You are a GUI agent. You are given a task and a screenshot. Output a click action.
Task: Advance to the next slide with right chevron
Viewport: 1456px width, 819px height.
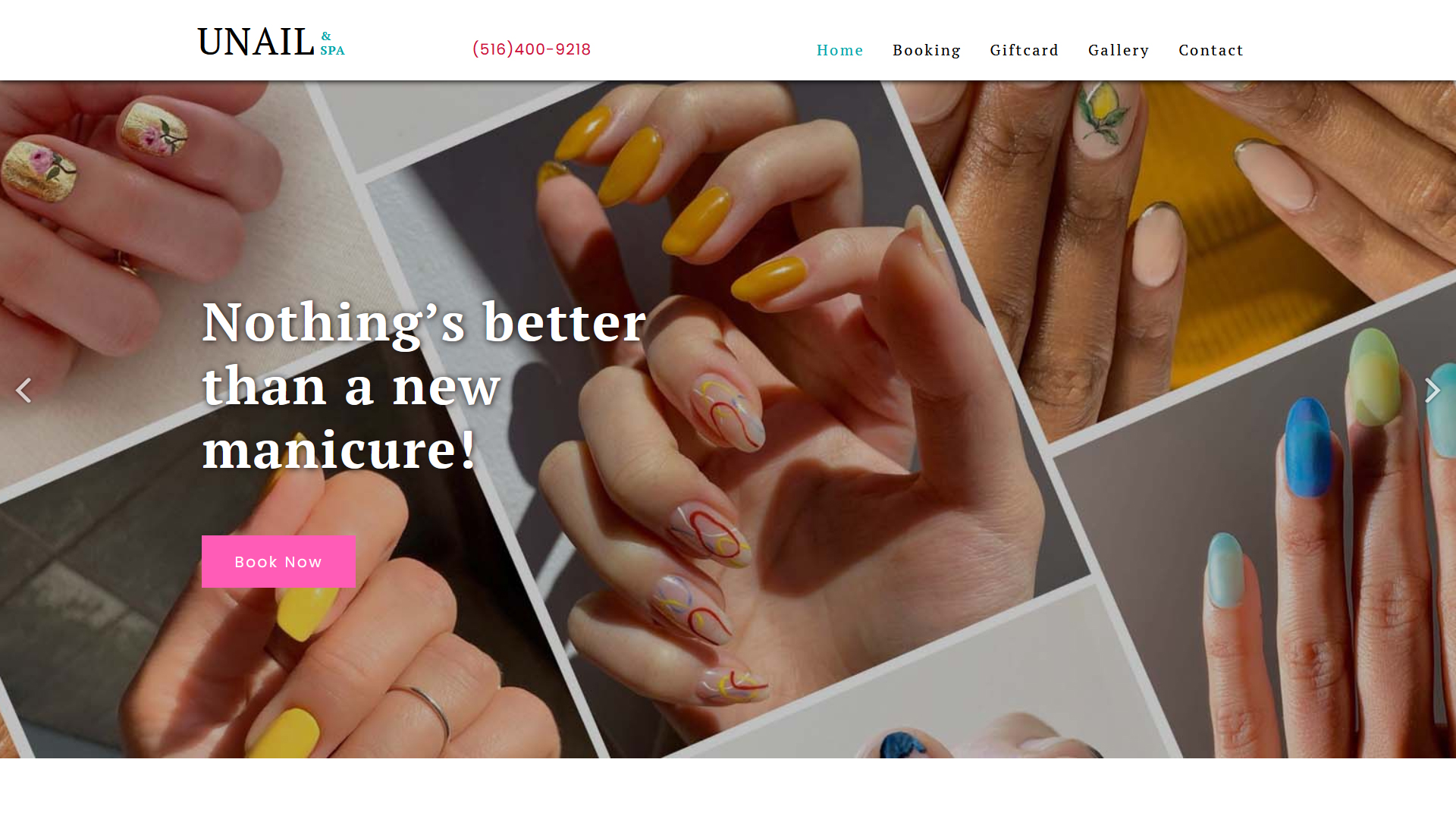(x=1432, y=391)
